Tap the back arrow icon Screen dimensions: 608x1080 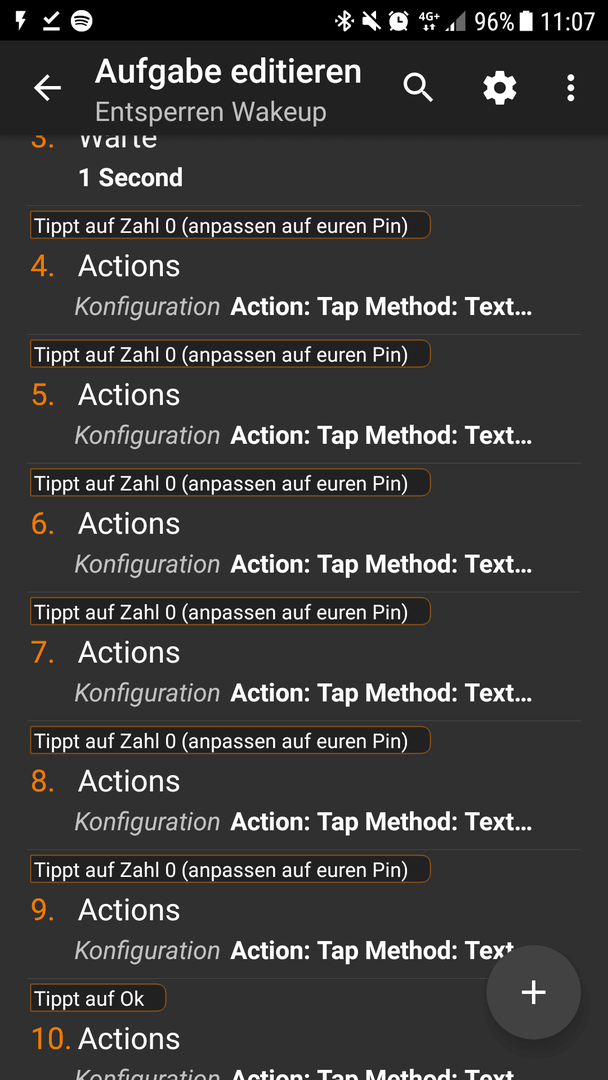pyautogui.click(x=48, y=88)
